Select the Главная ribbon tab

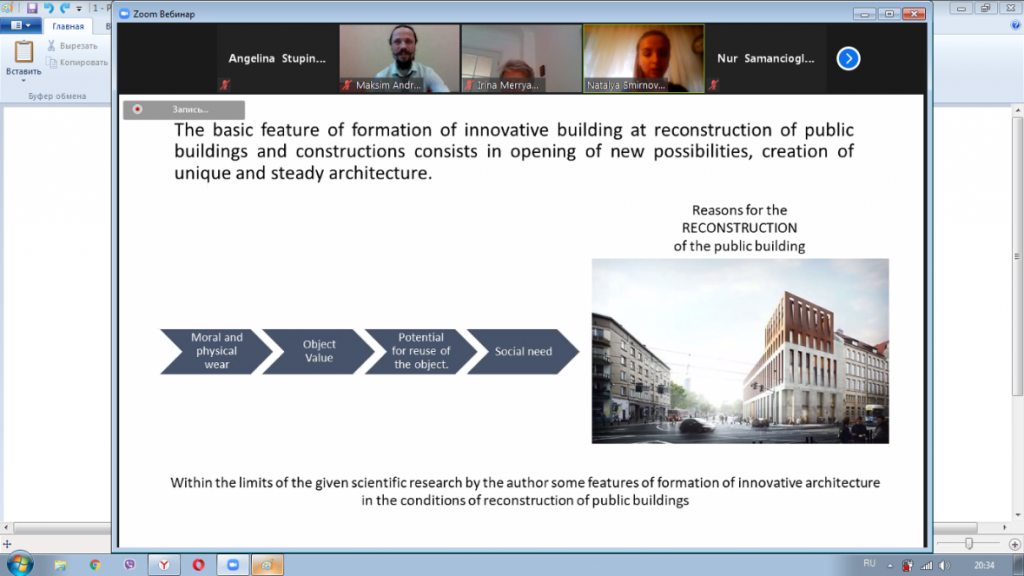[68, 26]
